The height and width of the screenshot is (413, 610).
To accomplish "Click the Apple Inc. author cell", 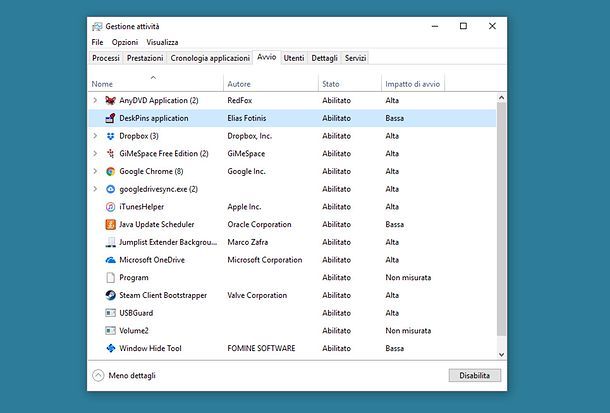I will coord(244,207).
